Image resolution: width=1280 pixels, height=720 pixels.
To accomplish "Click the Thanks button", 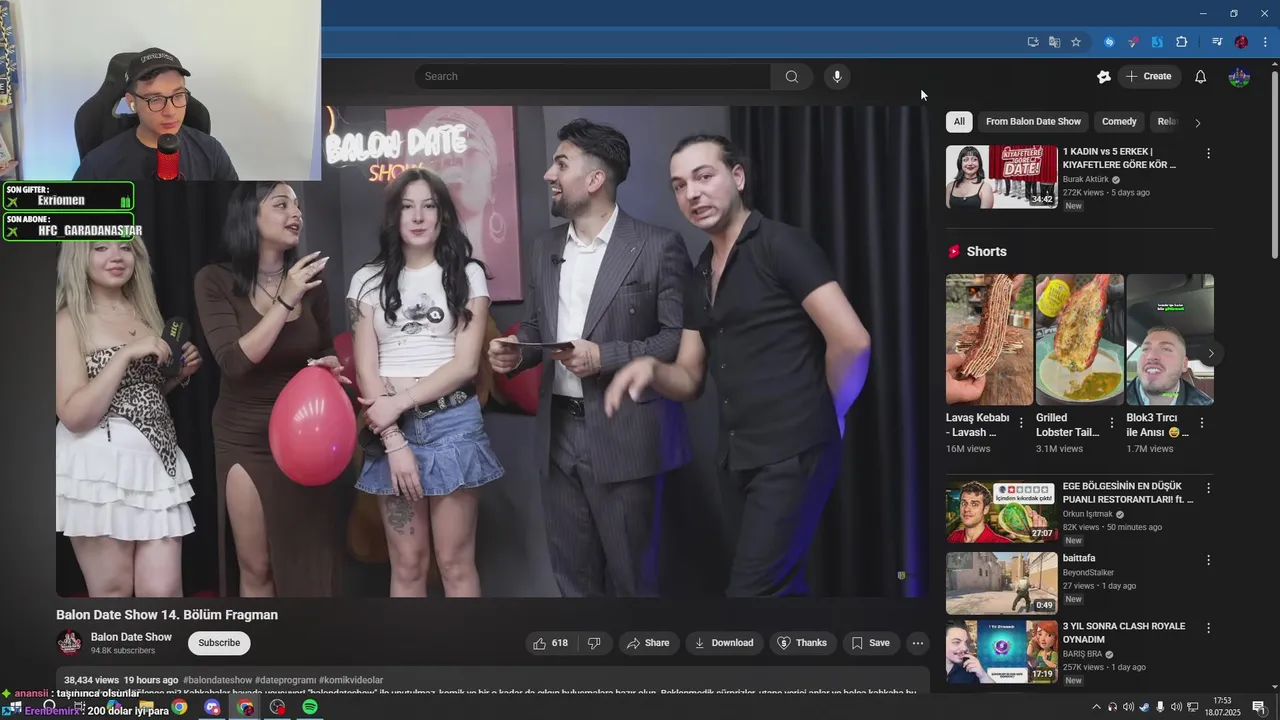I will (x=802, y=643).
